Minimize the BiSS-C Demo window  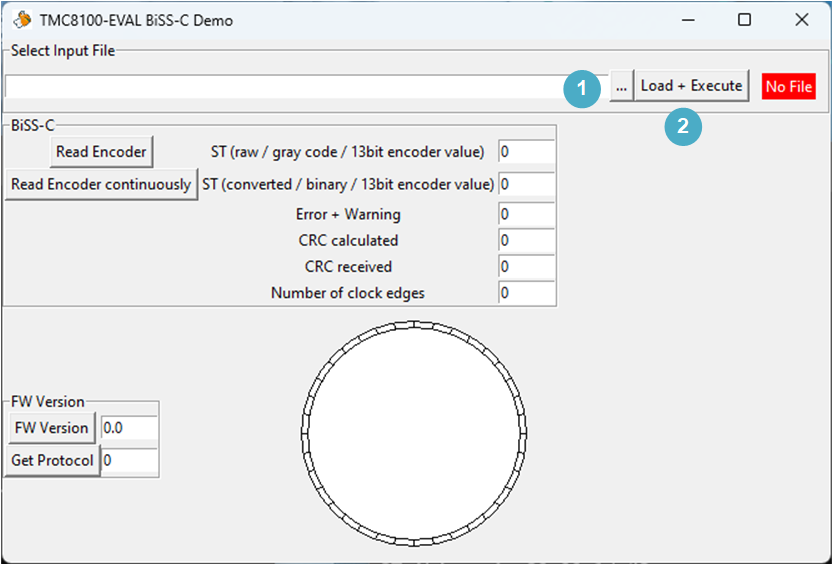[x=688, y=20]
